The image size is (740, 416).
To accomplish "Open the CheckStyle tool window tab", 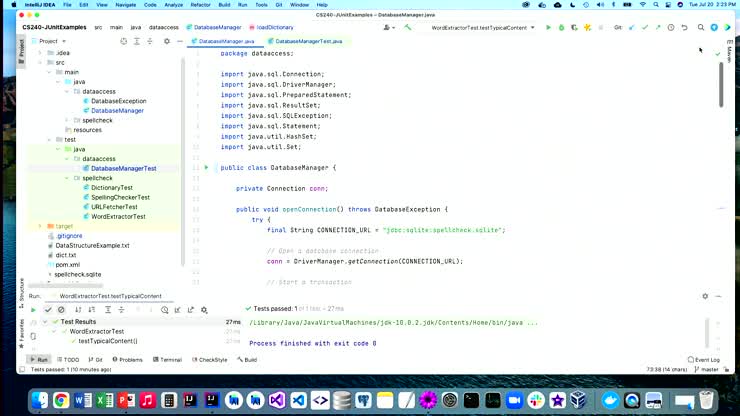I will [210, 360].
